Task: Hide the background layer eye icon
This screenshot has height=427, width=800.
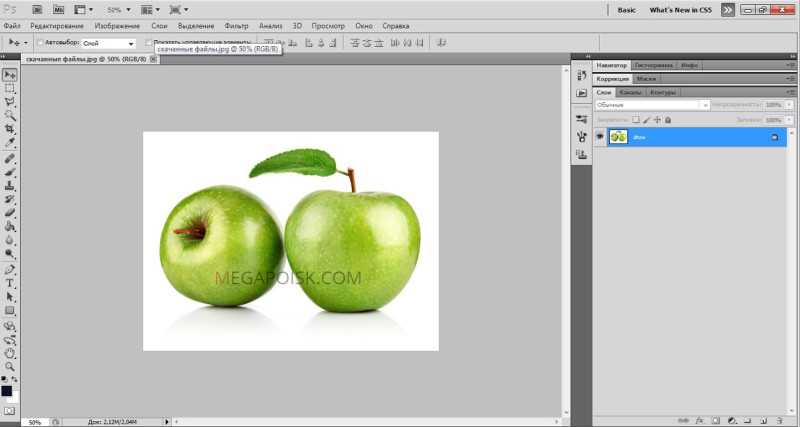Action: pyautogui.click(x=599, y=137)
